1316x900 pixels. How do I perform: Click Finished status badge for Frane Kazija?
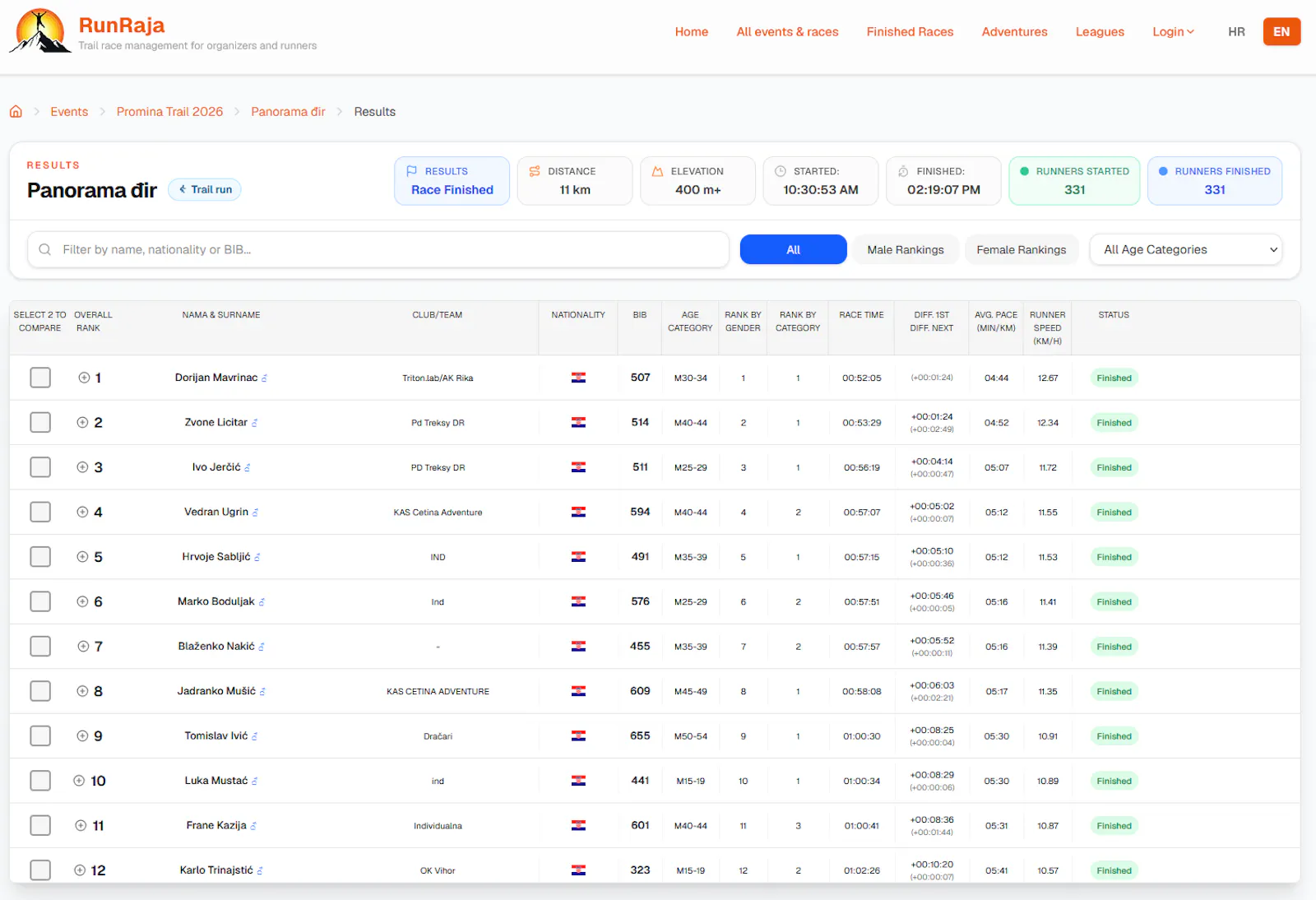1114,826
